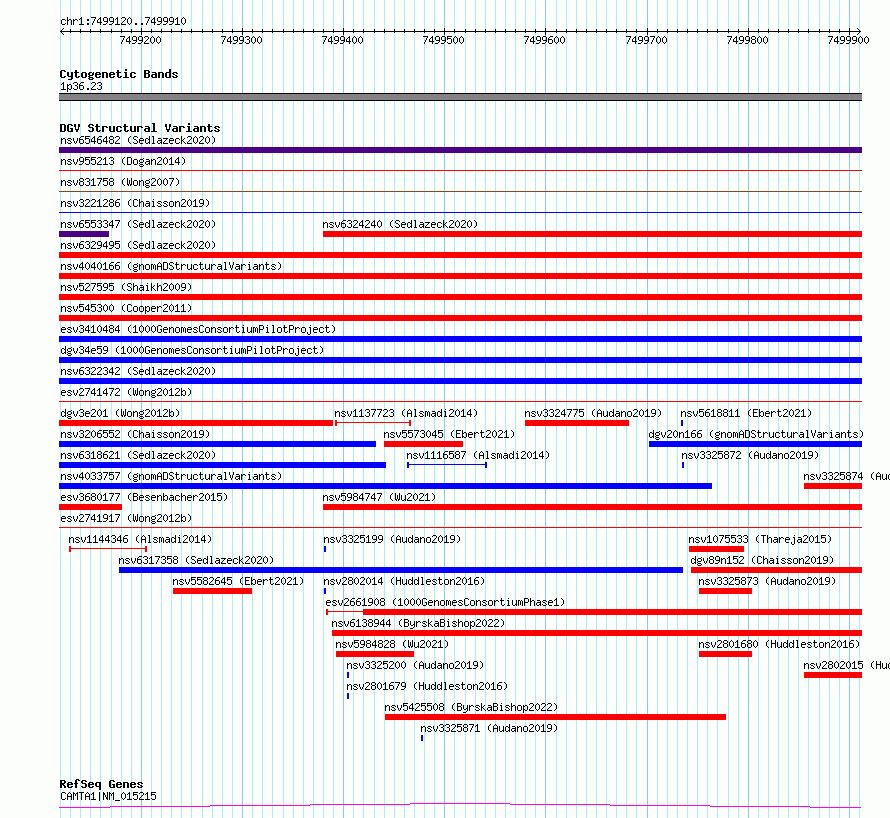
Task: Click the blue nsv1116587 bracket glyph
Action: 447,465
